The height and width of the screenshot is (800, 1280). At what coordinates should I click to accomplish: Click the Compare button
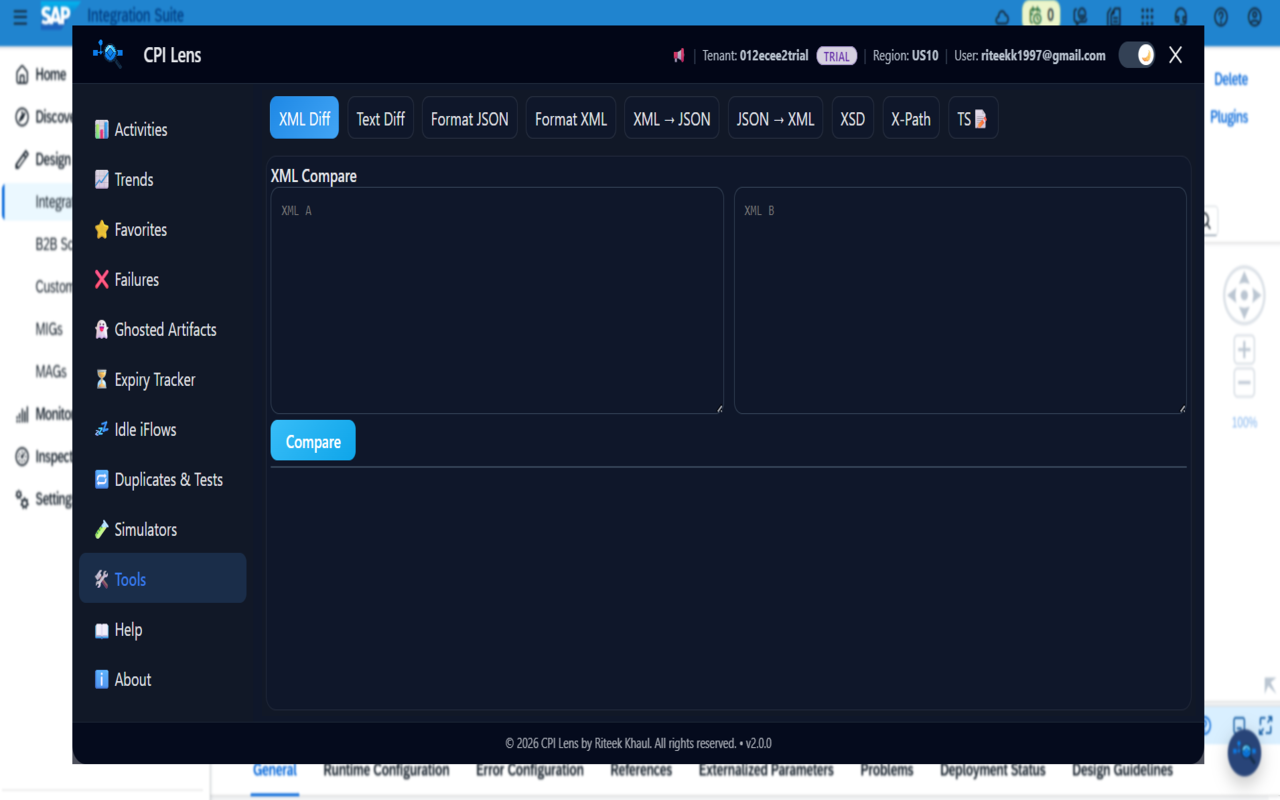click(x=312, y=440)
